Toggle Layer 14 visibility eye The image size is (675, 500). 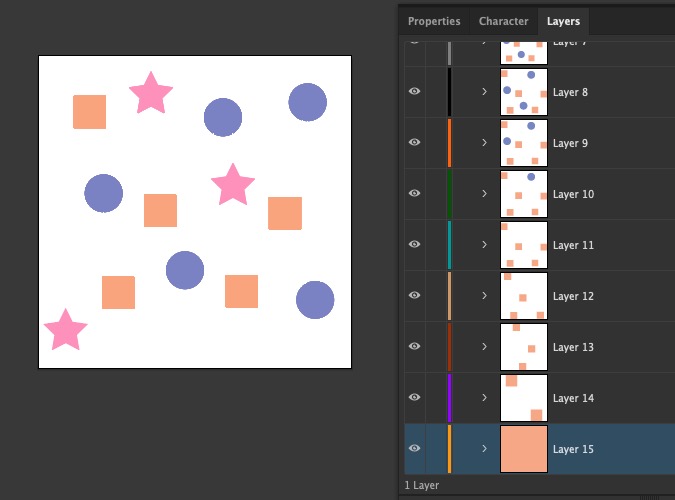point(414,397)
